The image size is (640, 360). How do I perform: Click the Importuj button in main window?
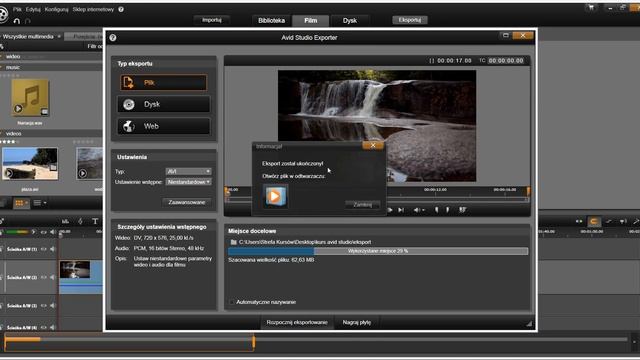[211, 20]
